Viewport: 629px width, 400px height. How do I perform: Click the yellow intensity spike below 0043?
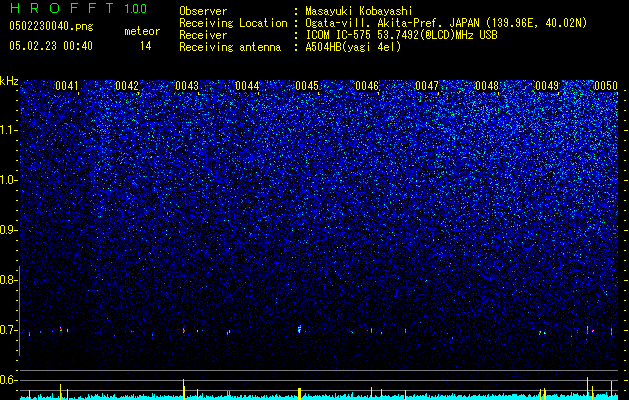184,388
